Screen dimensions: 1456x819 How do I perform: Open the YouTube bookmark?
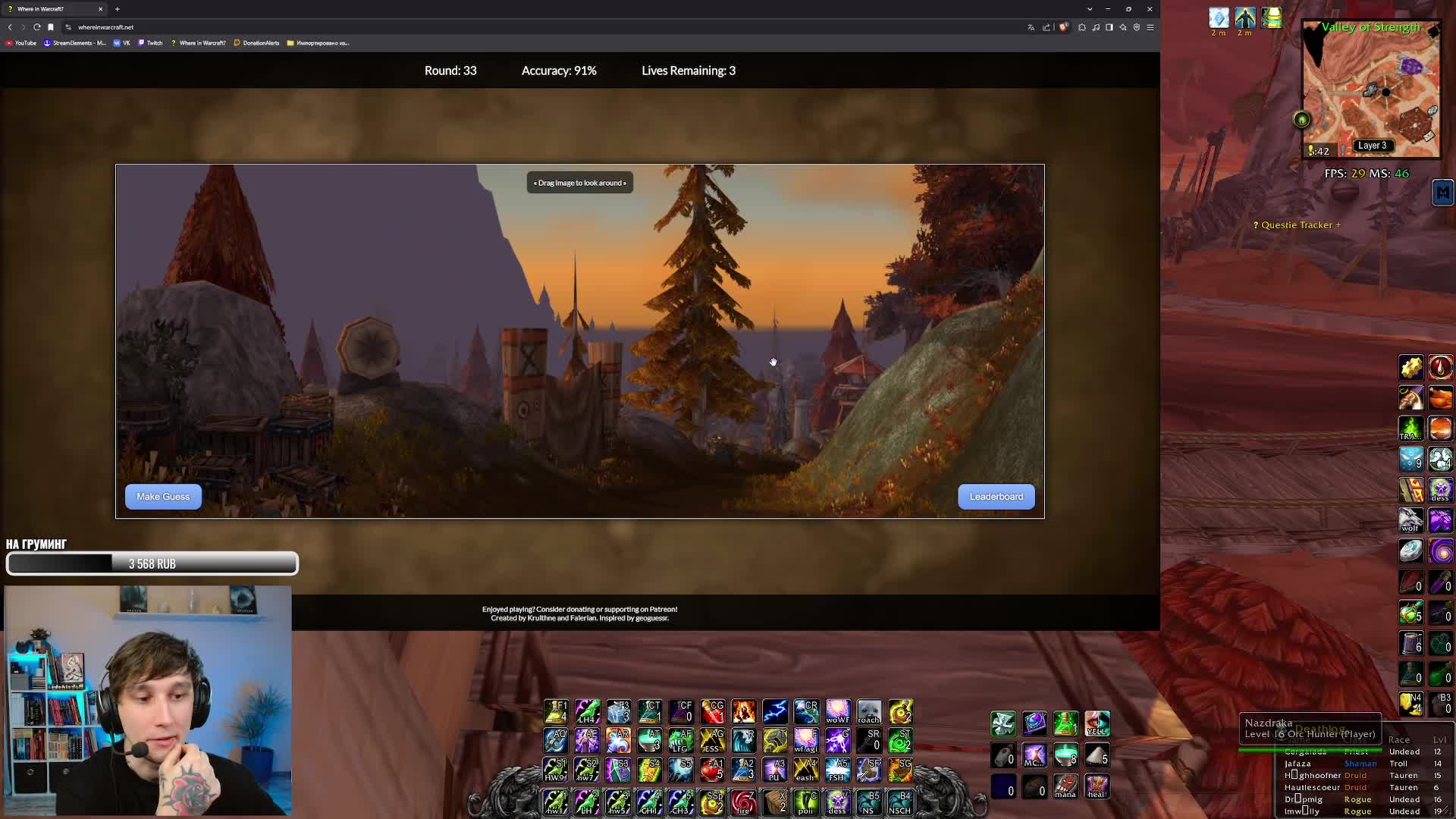[21, 43]
